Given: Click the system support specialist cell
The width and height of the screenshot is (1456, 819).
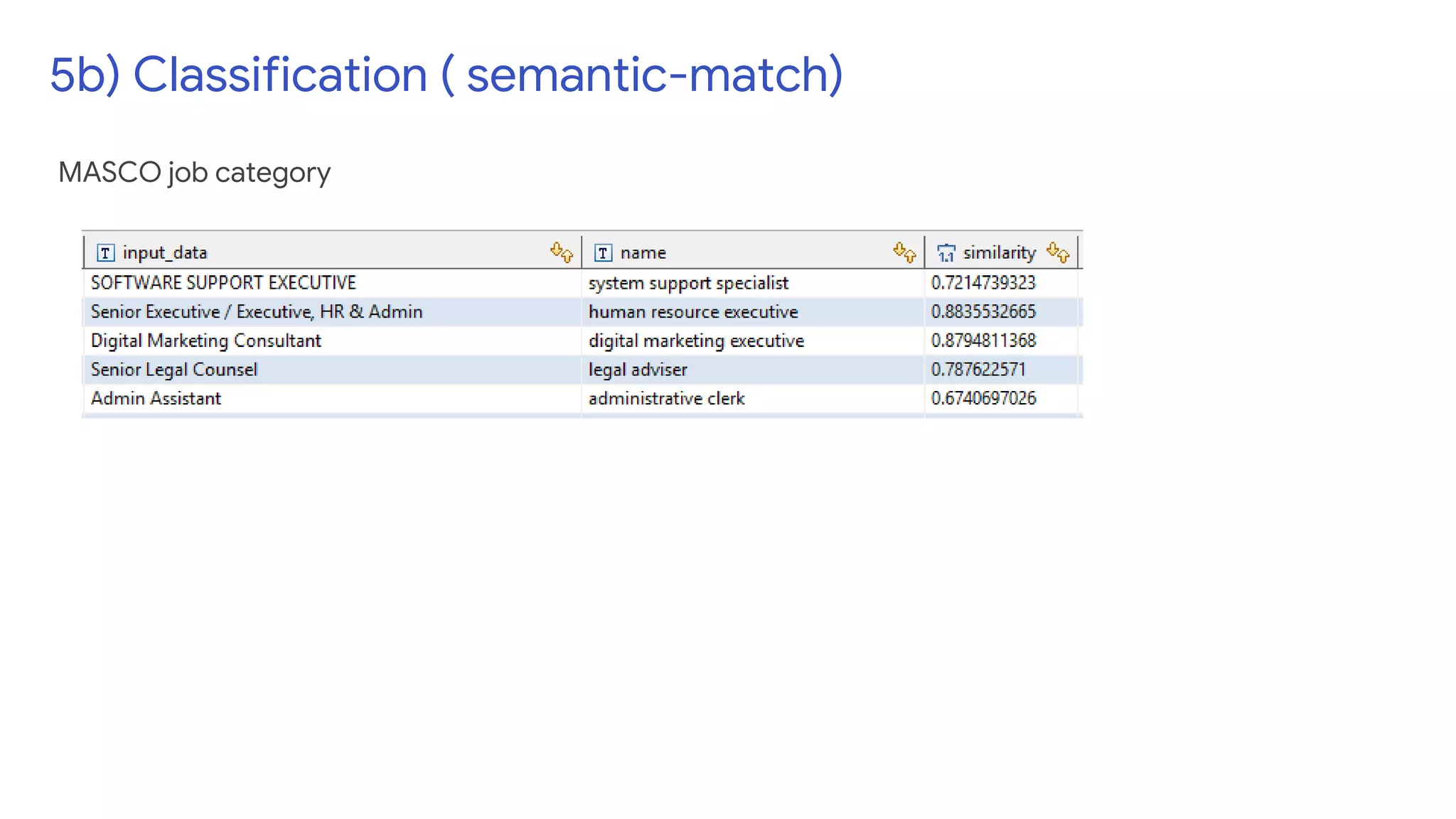Looking at the screenshot, I should pos(753,283).
